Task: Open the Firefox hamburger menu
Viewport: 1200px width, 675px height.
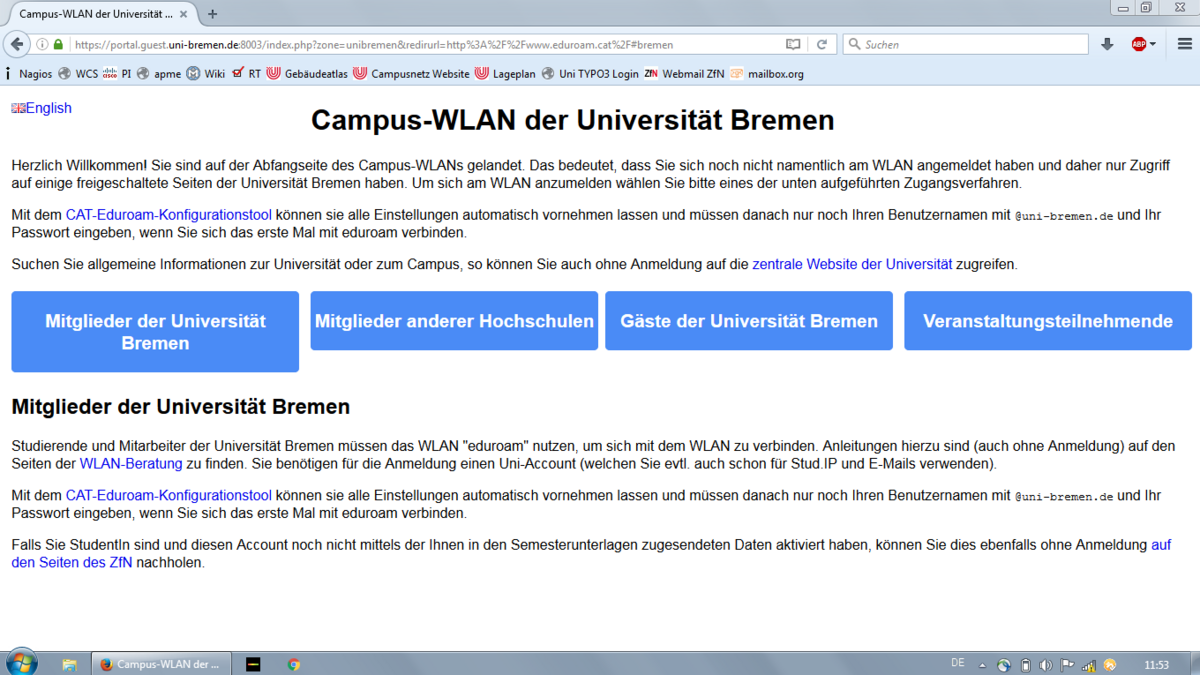Action: pyautogui.click(x=1185, y=44)
